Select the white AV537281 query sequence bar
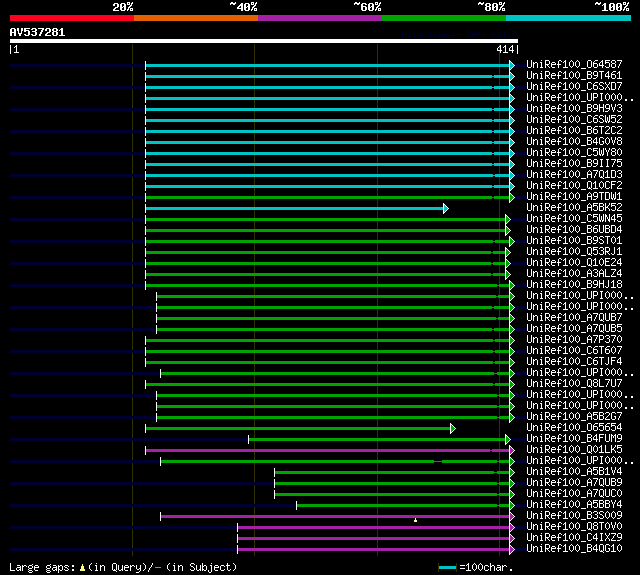Image resolution: width=640 pixels, height=575 pixels. pos(264,41)
